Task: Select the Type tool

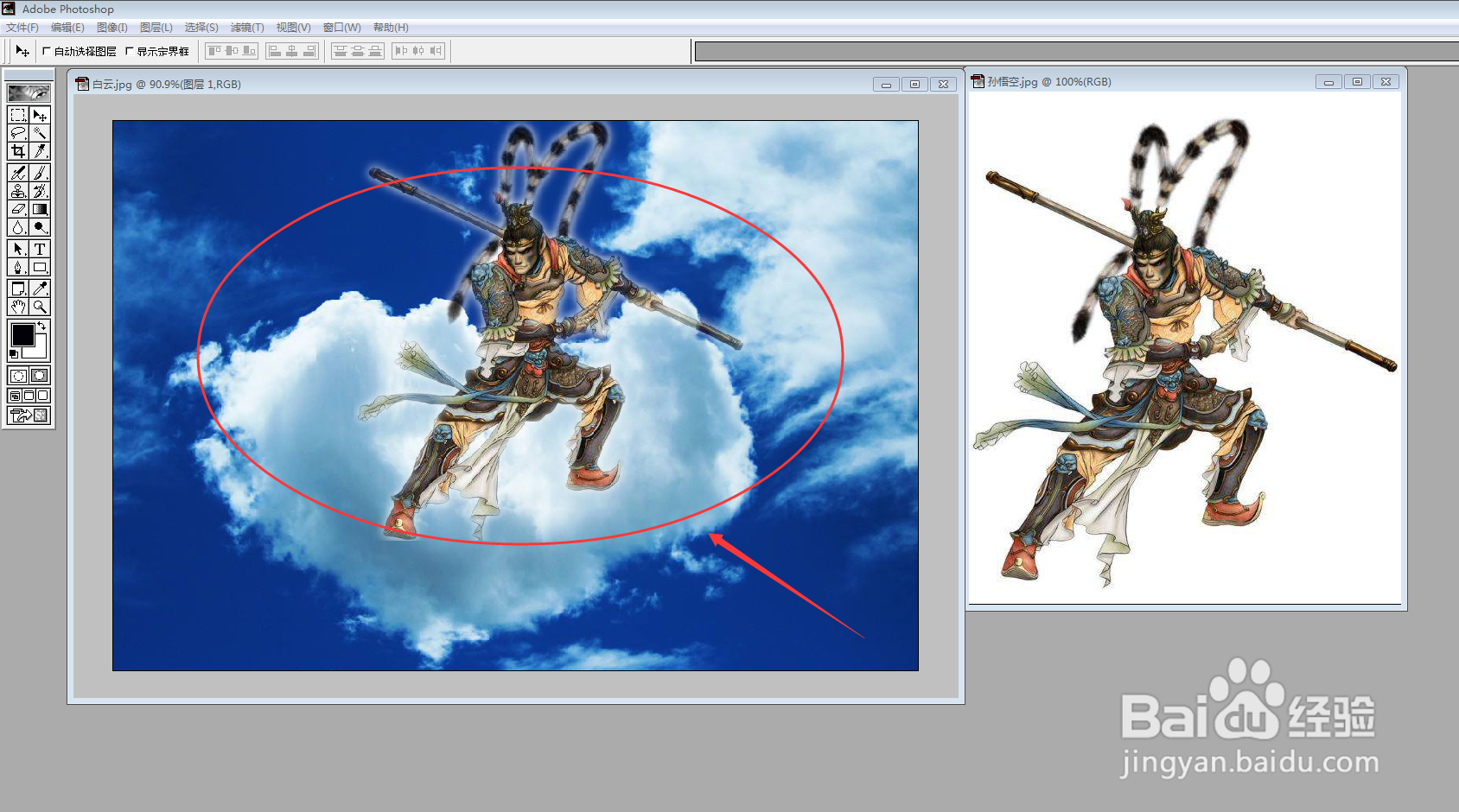Action: point(40,249)
